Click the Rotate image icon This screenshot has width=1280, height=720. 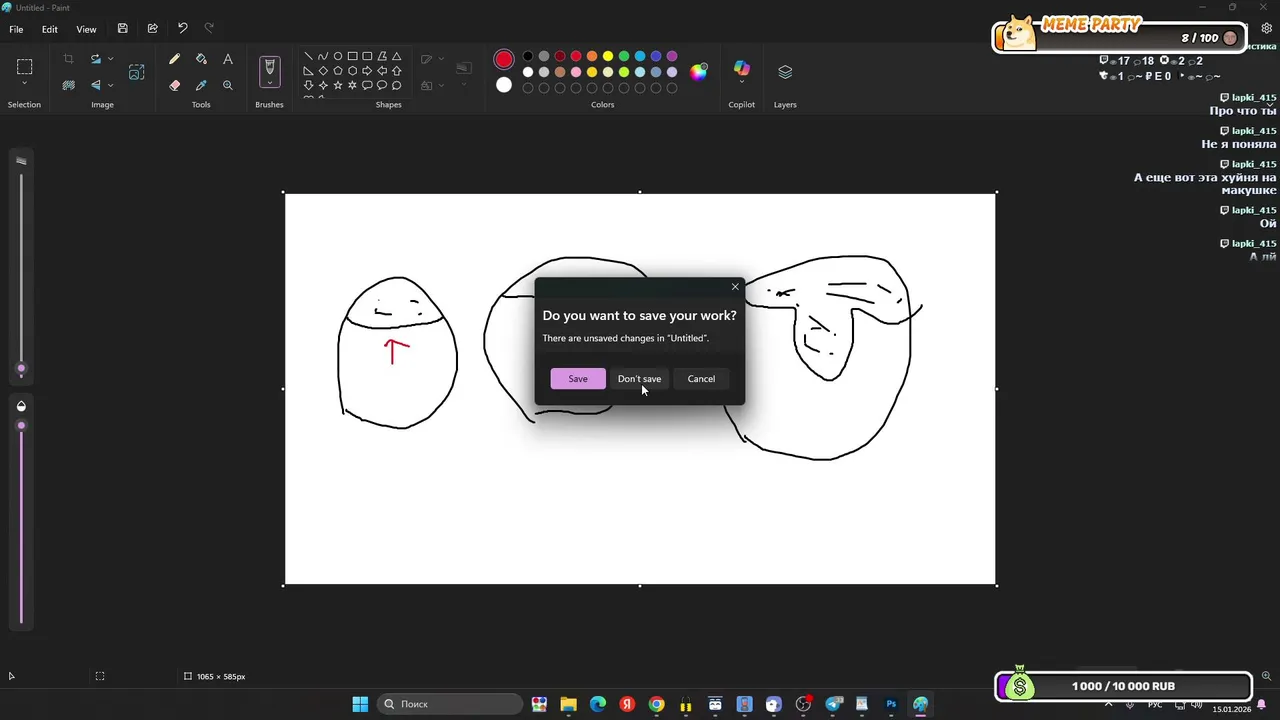pyautogui.click(x=96, y=59)
